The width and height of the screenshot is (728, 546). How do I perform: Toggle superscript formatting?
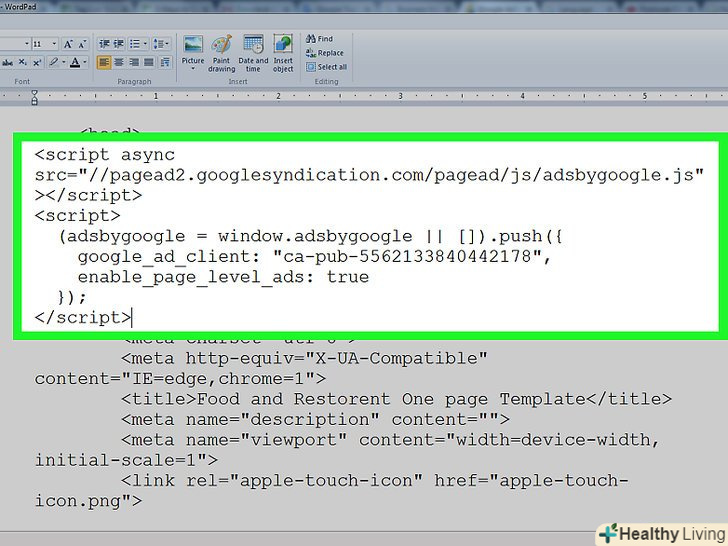[x=37, y=62]
